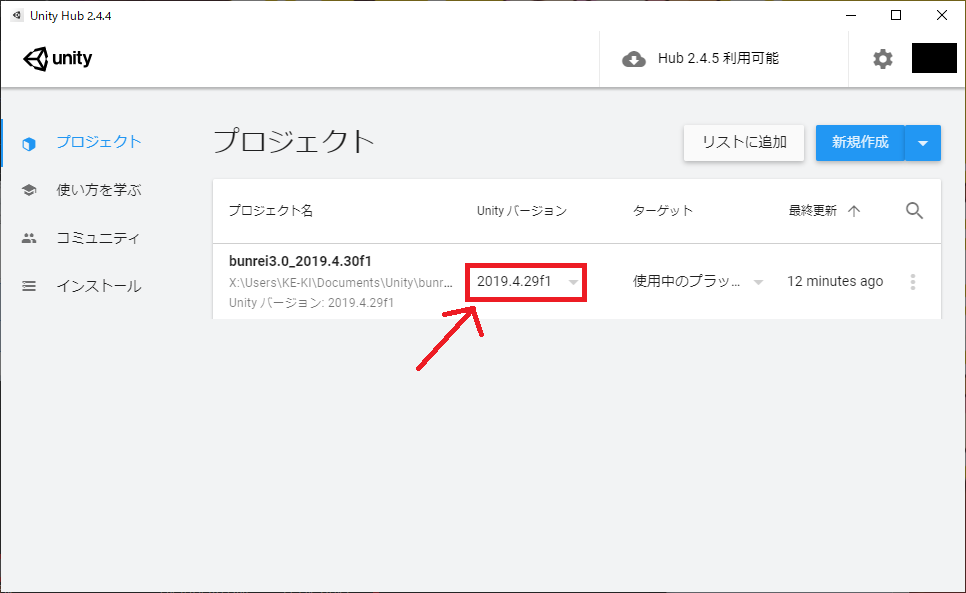This screenshot has width=966, height=593.
Task: Click the graduation cap icon for 使い方を学ぶ
Action: 29,190
